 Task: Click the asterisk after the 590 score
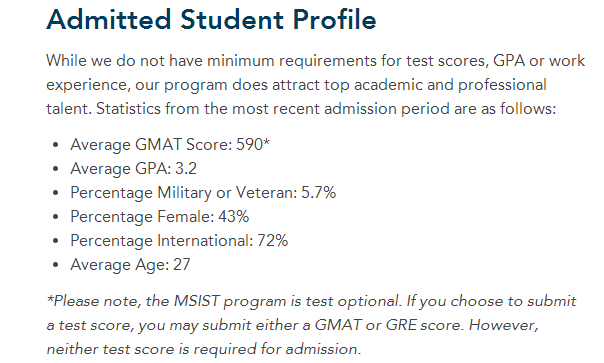click(266, 142)
